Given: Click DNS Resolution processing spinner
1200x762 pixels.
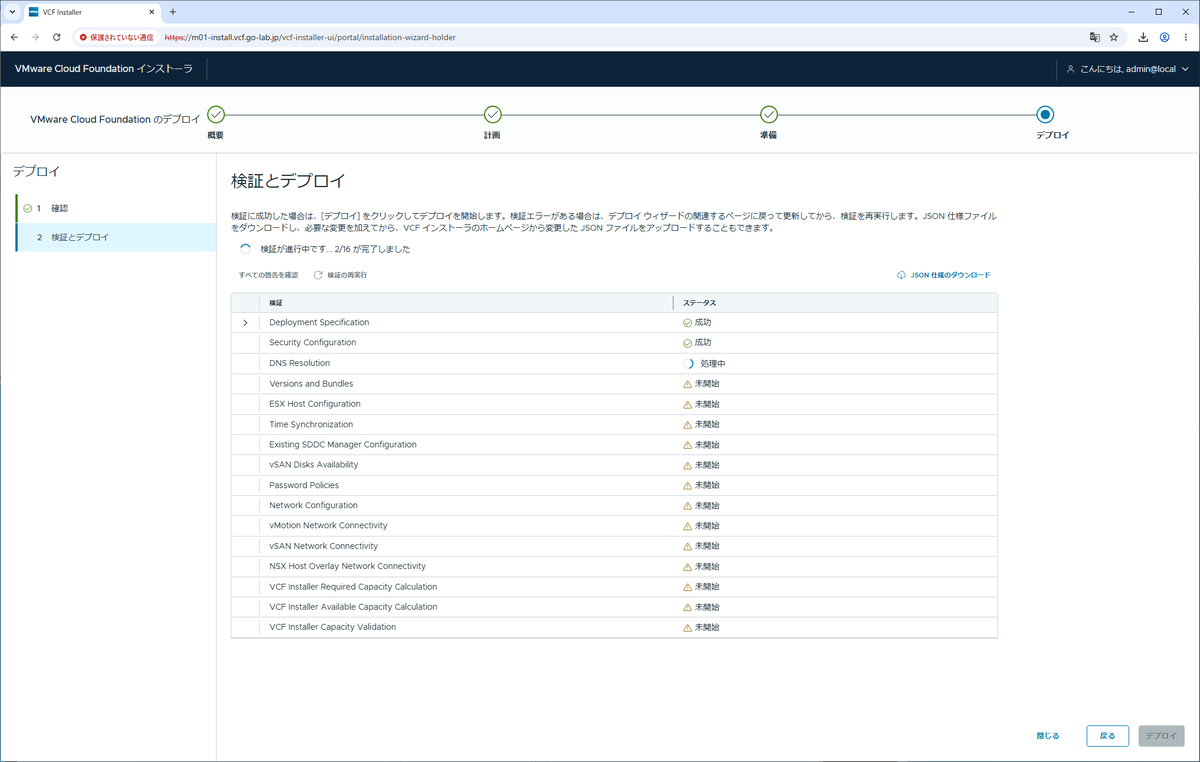Looking at the screenshot, I should (688, 364).
